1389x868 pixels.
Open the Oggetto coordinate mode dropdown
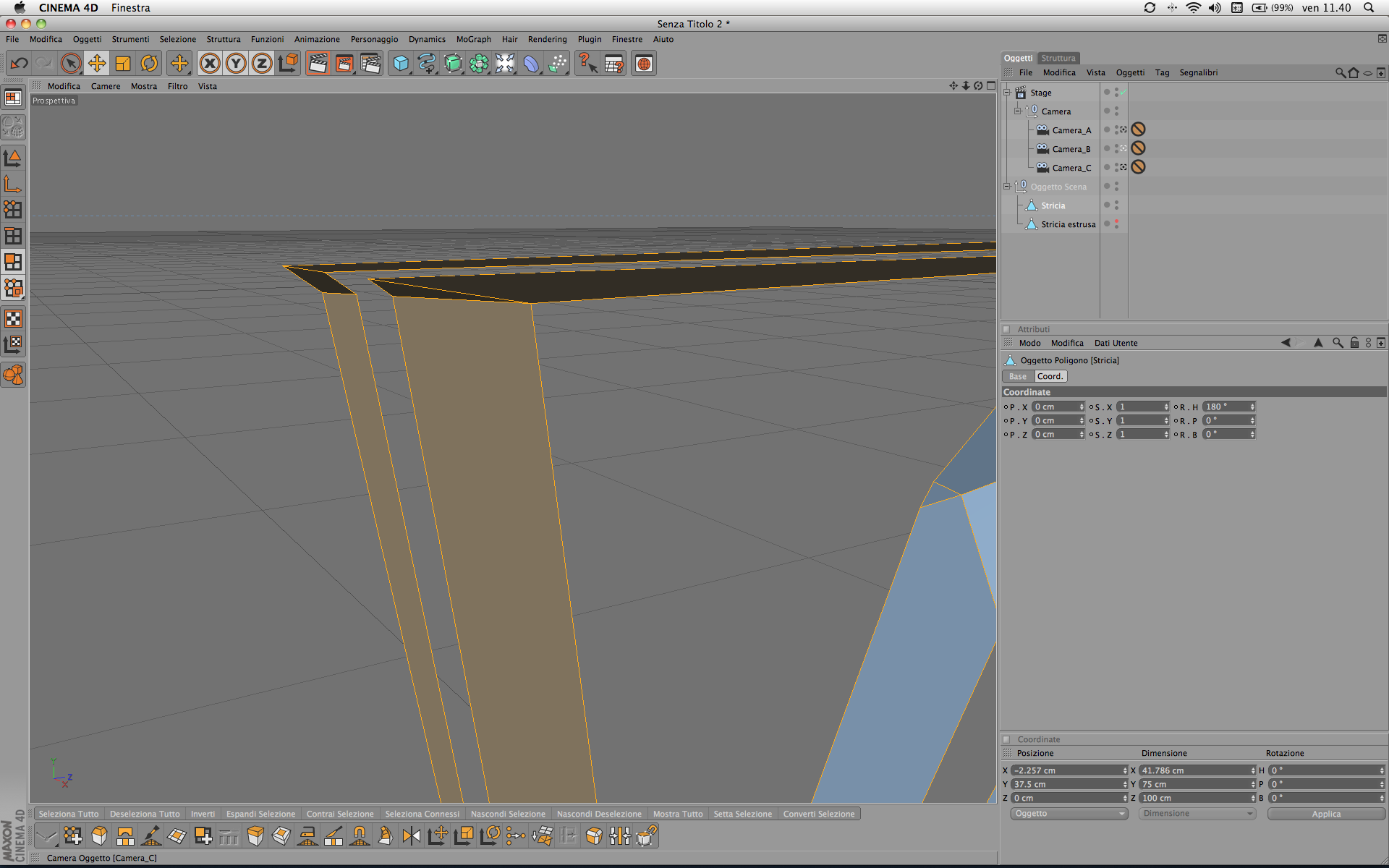[1069, 814]
